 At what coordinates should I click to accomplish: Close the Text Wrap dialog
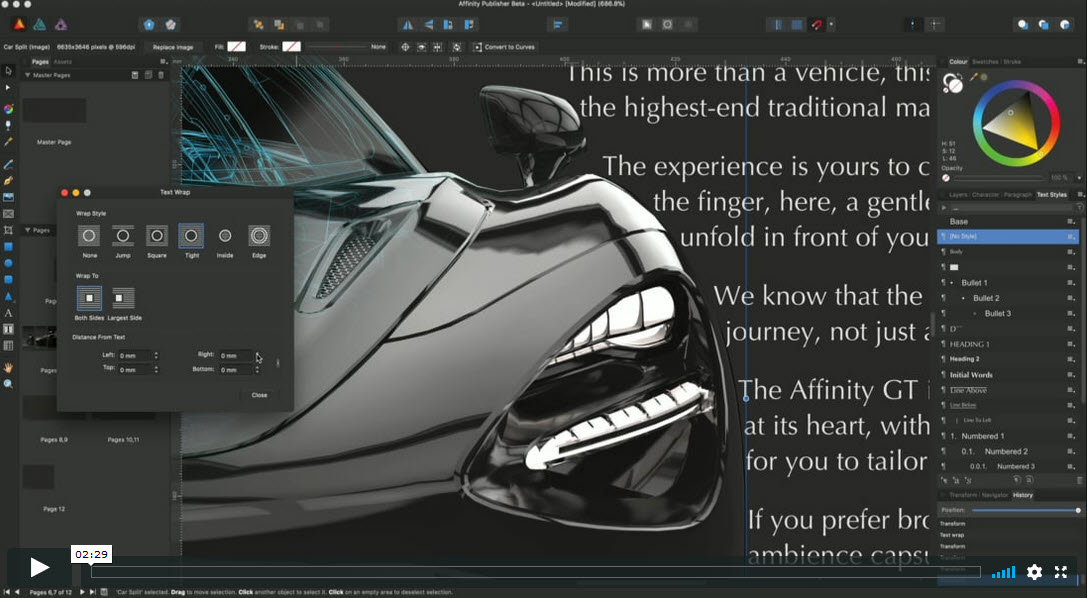click(259, 395)
